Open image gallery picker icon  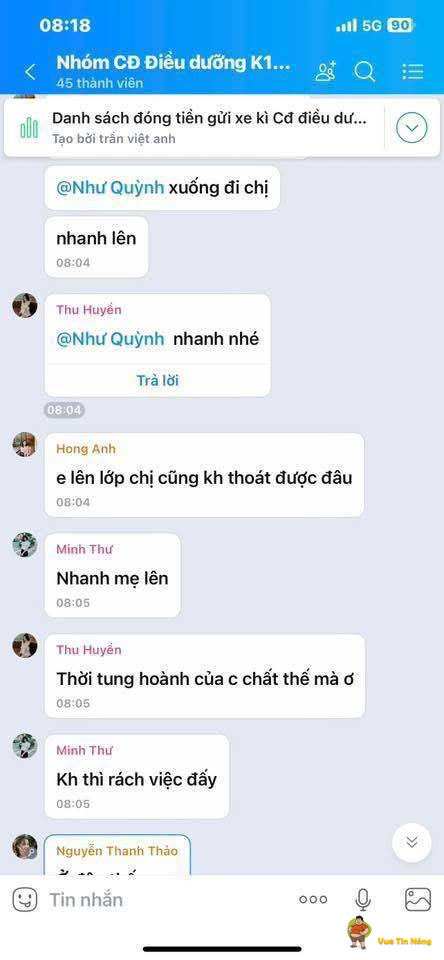pos(418,899)
